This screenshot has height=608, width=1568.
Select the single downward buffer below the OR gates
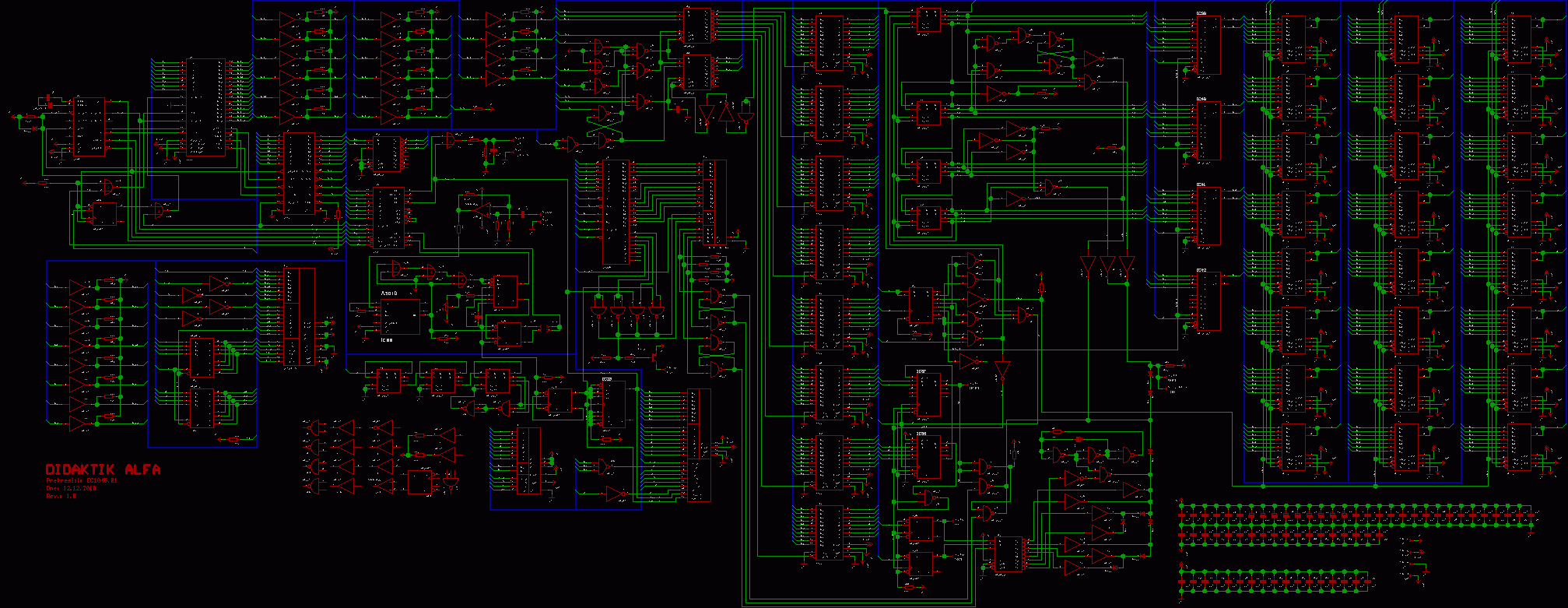(1002, 370)
